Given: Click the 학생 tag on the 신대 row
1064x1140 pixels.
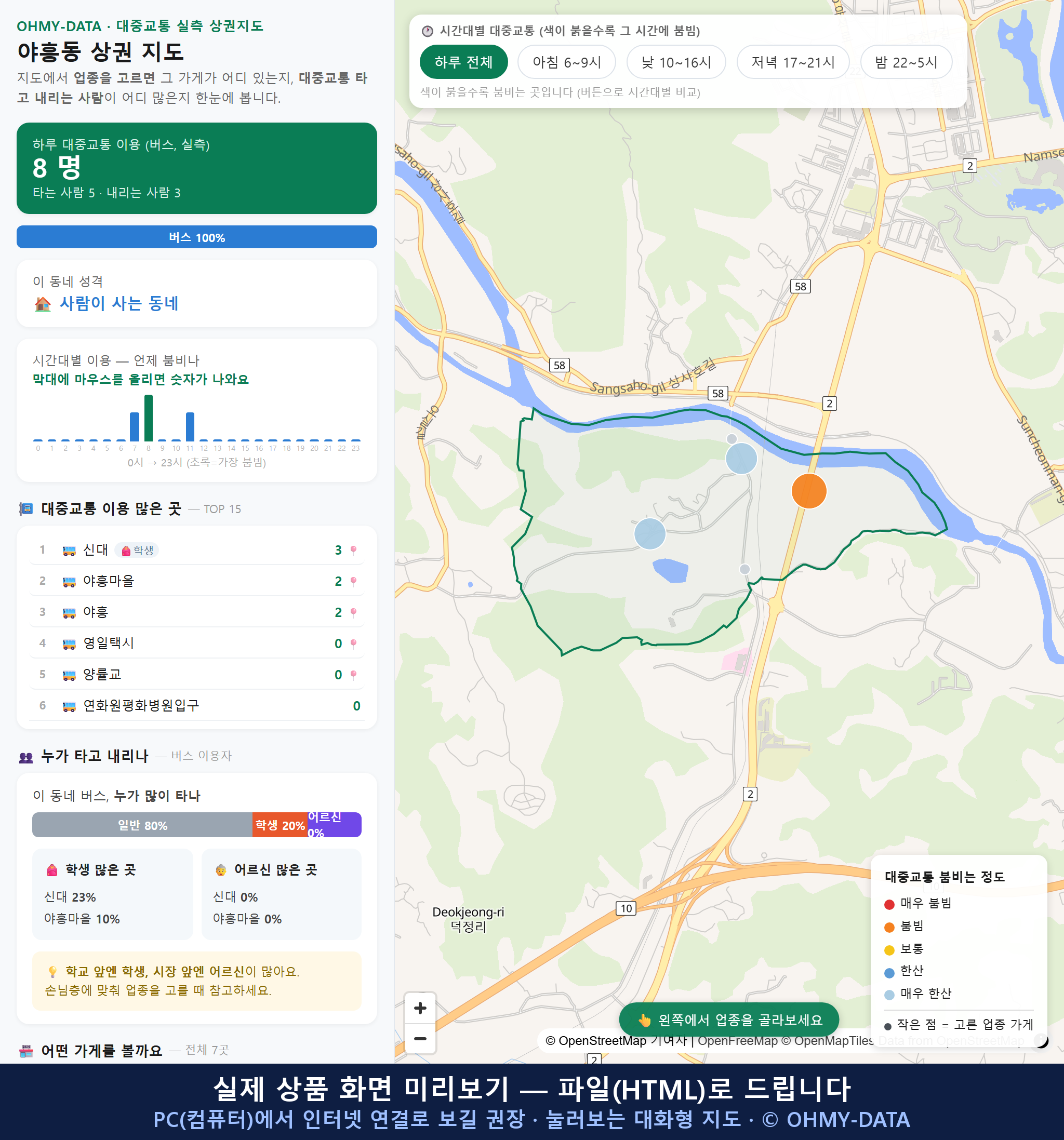Looking at the screenshot, I should pyautogui.click(x=137, y=551).
